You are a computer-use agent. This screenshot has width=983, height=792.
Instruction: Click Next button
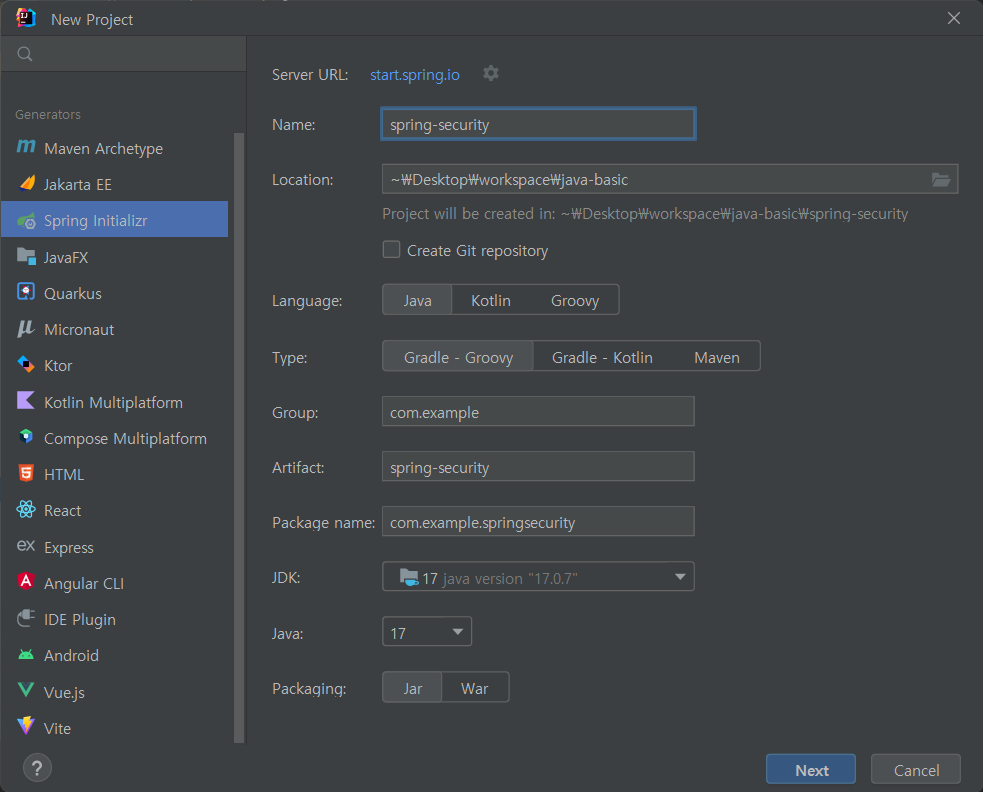point(811,769)
